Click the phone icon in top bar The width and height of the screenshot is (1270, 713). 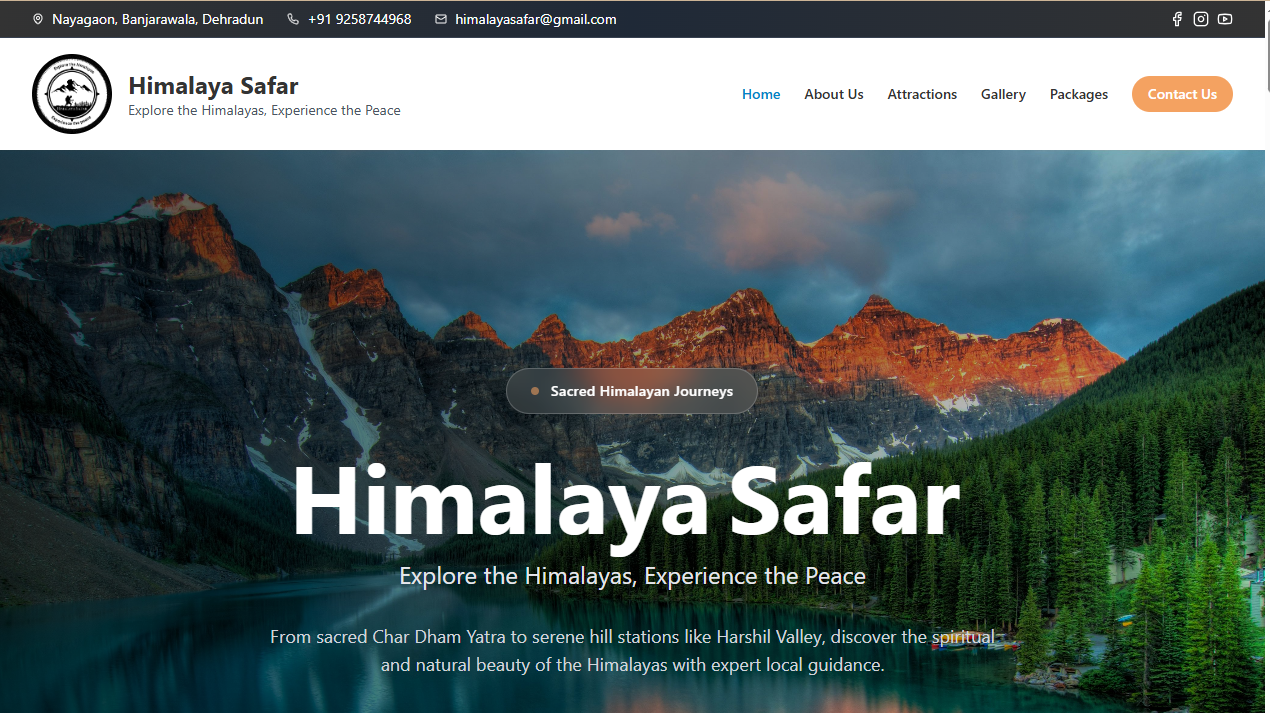pyautogui.click(x=293, y=19)
